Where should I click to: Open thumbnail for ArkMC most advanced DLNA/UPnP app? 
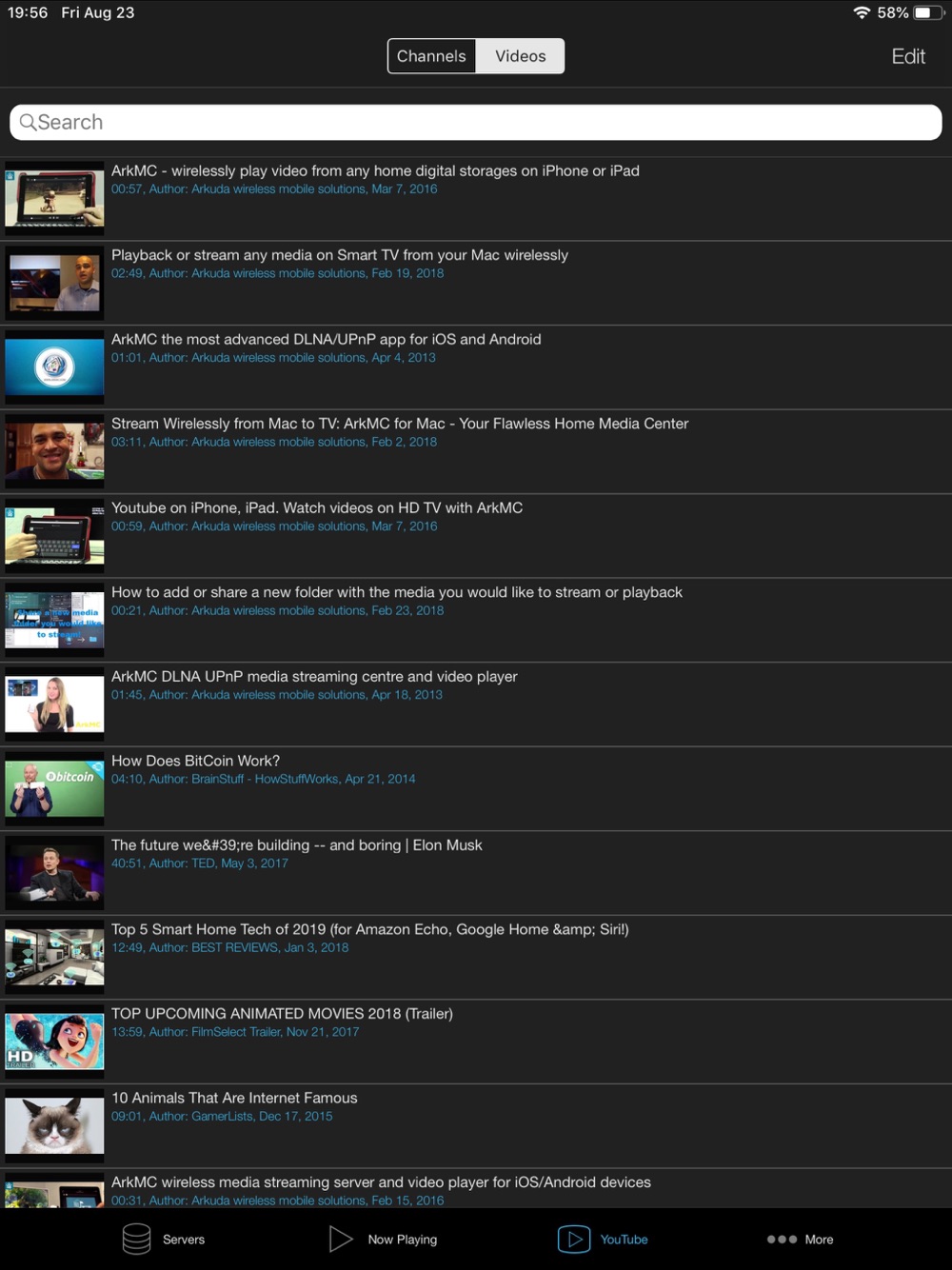54,367
